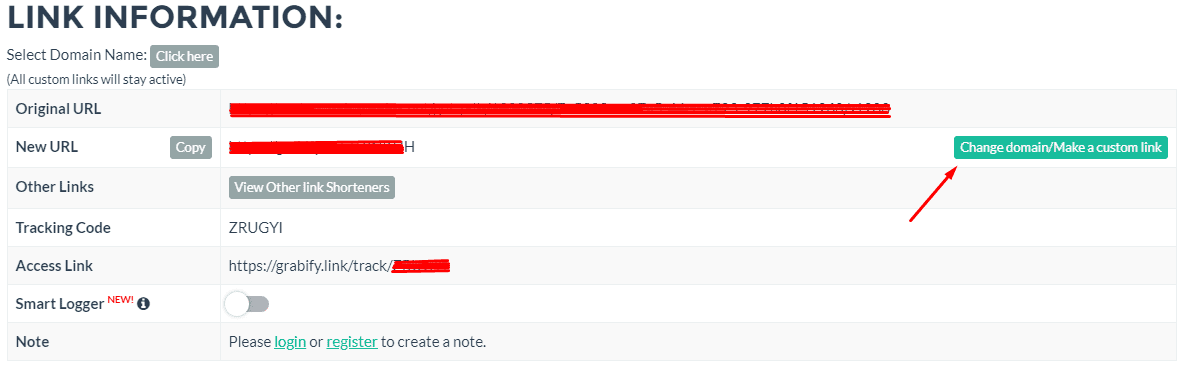
Task: View Other link Shorteners button
Action: tap(312, 187)
